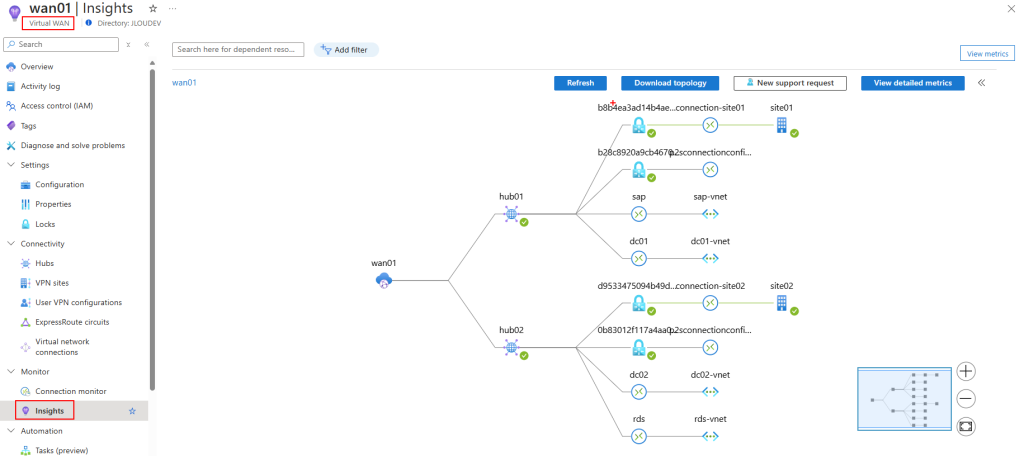
Task: Click the topology minimap thumbnail
Action: [x=904, y=399]
